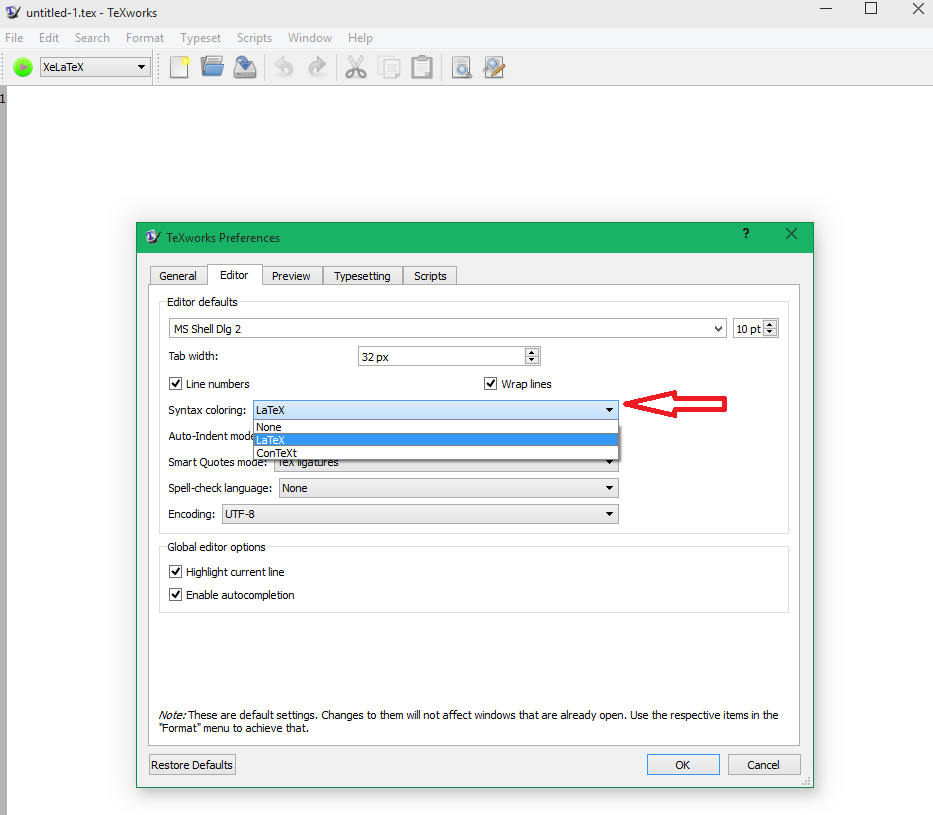The image size is (933, 815).
Task: Open the Encoding UTF-8 dropdown
Action: [420, 514]
